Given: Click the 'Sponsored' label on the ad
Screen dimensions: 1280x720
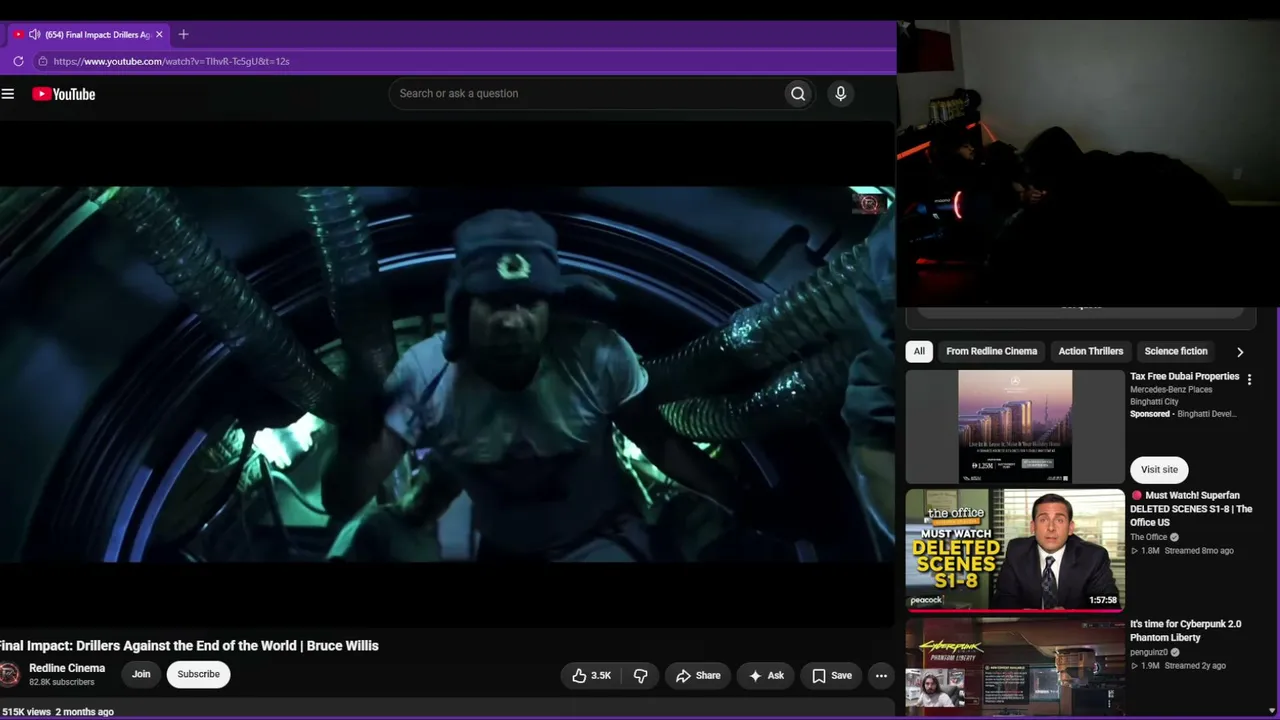Looking at the screenshot, I should point(1150,414).
